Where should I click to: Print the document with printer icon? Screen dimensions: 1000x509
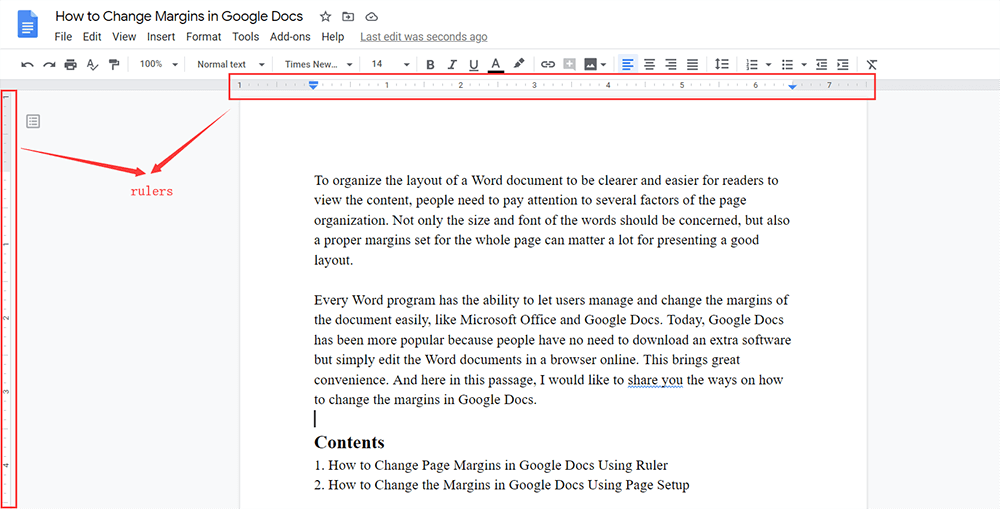[70, 64]
